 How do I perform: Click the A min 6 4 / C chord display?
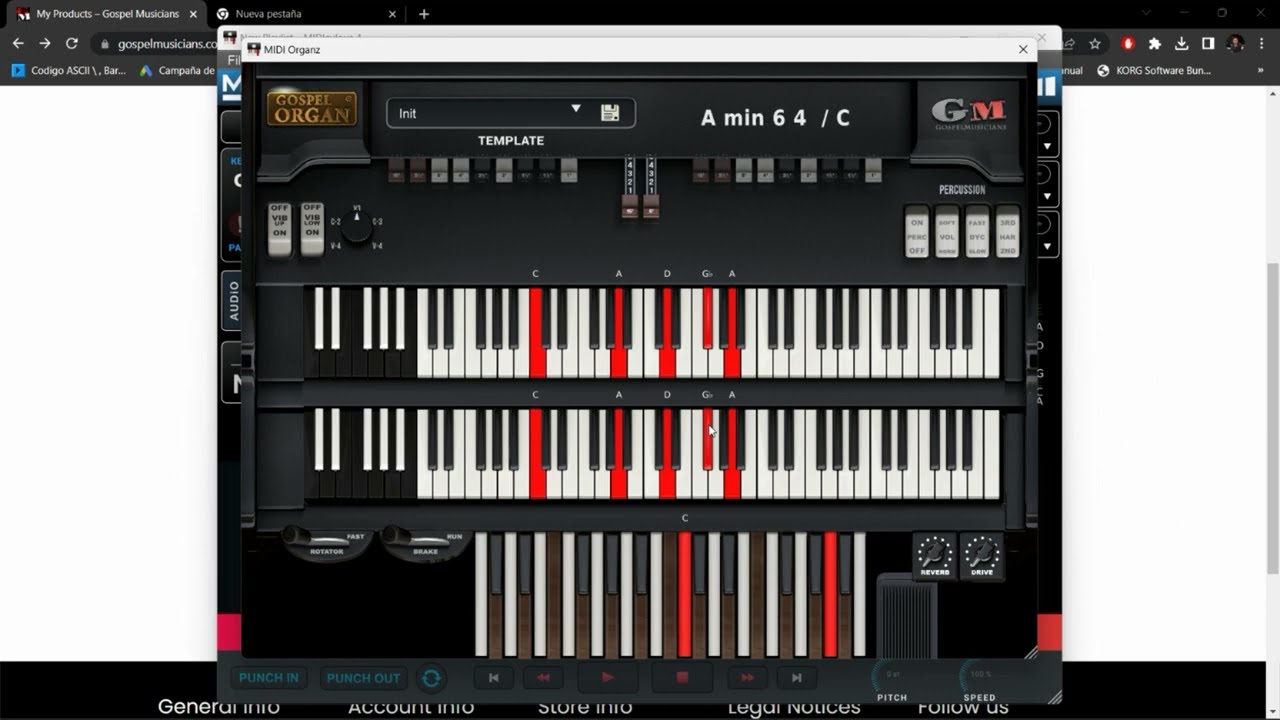(x=775, y=118)
